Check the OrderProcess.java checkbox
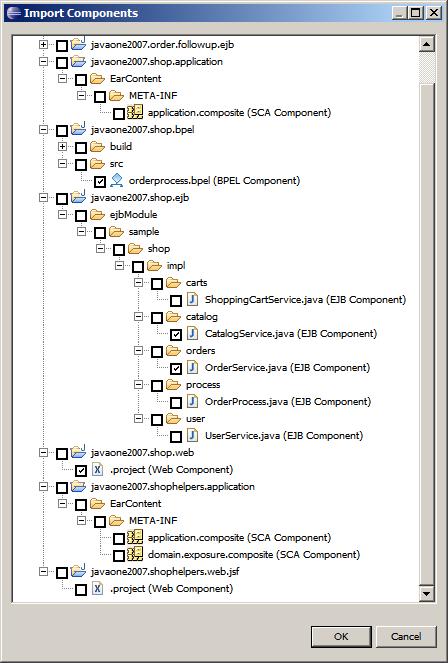This screenshot has width=448, height=663. tap(176, 403)
